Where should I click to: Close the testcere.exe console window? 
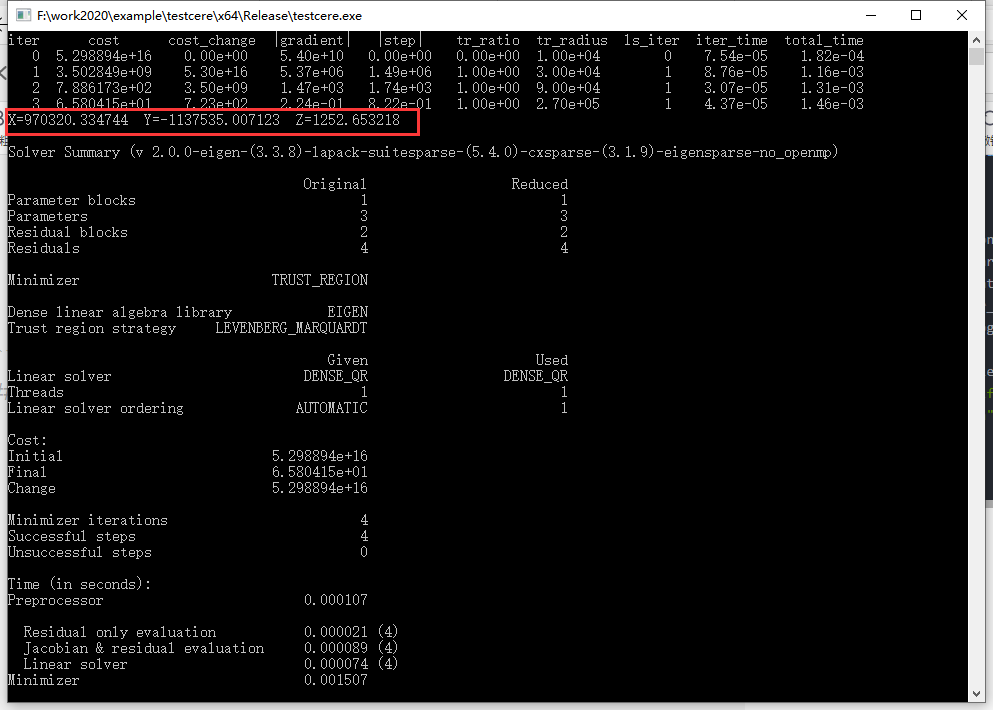(961, 15)
